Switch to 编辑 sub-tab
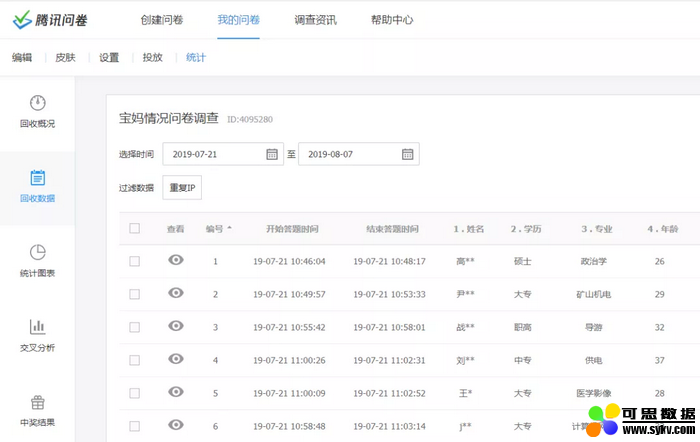Screen dimensions: 700x442 pyautogui.click(x=22, y=57)
